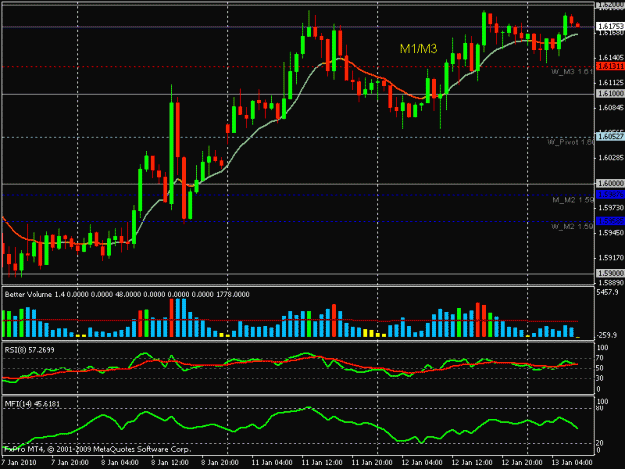Click the 1.61125 price axis value
The height and width of the screenshot is (469, 625).
pos(611,83)
